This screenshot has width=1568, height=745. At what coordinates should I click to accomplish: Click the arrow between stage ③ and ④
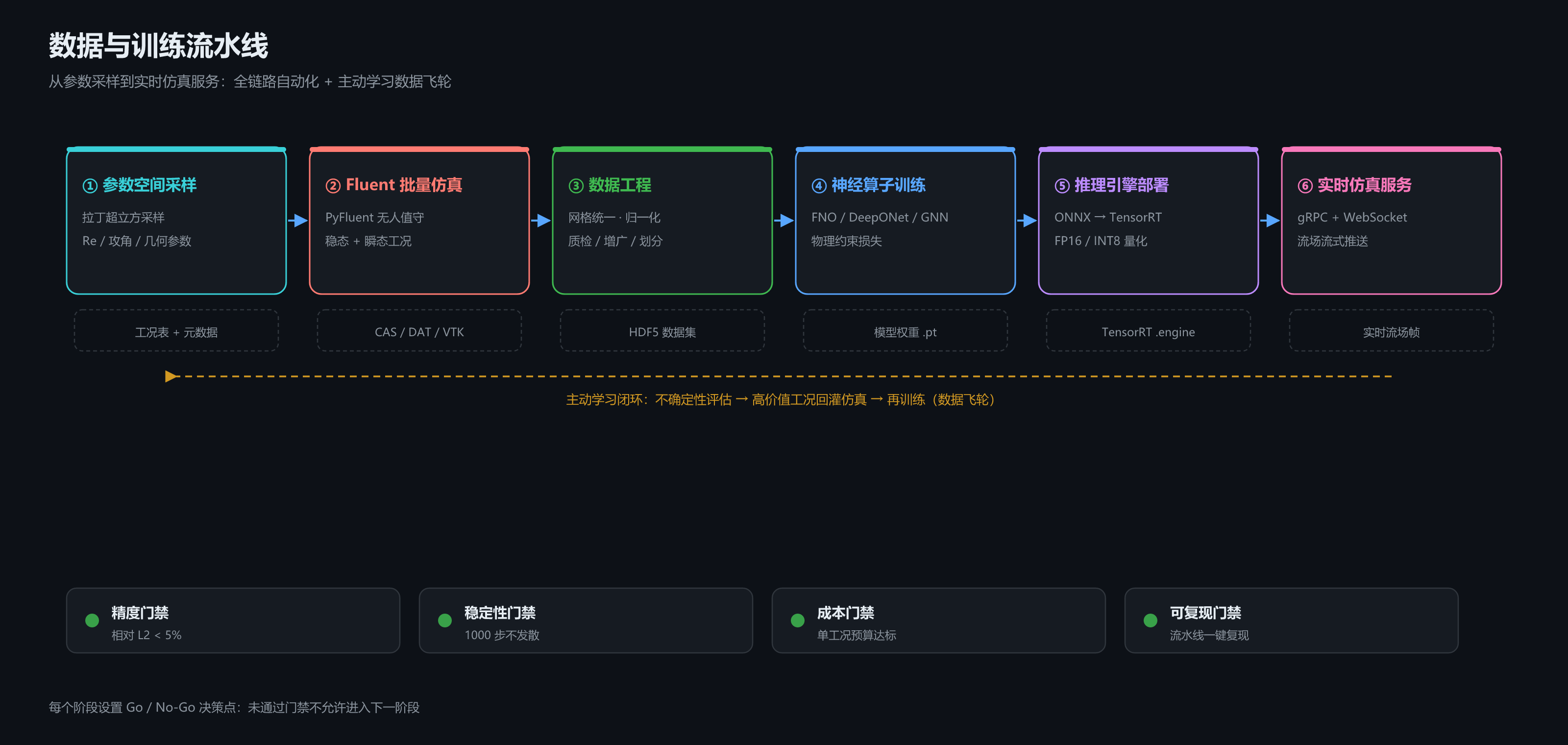pyautogui.click(x=784, y=221)
